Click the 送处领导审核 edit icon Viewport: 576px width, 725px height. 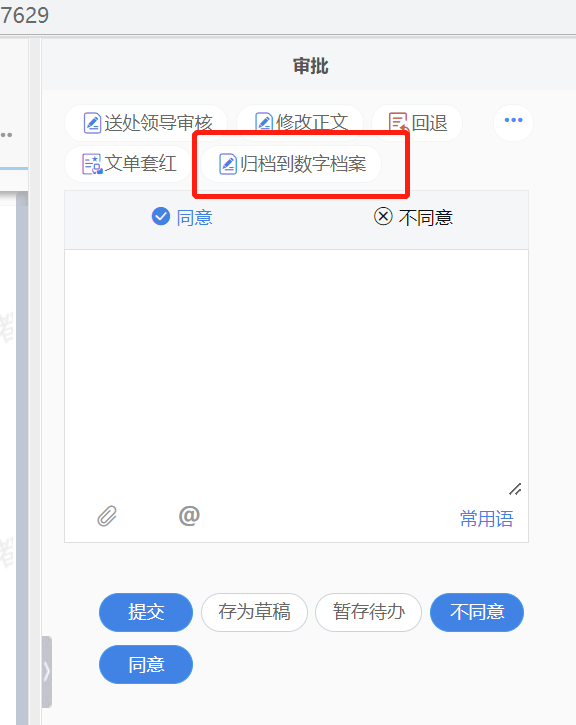tap(92, 123)
